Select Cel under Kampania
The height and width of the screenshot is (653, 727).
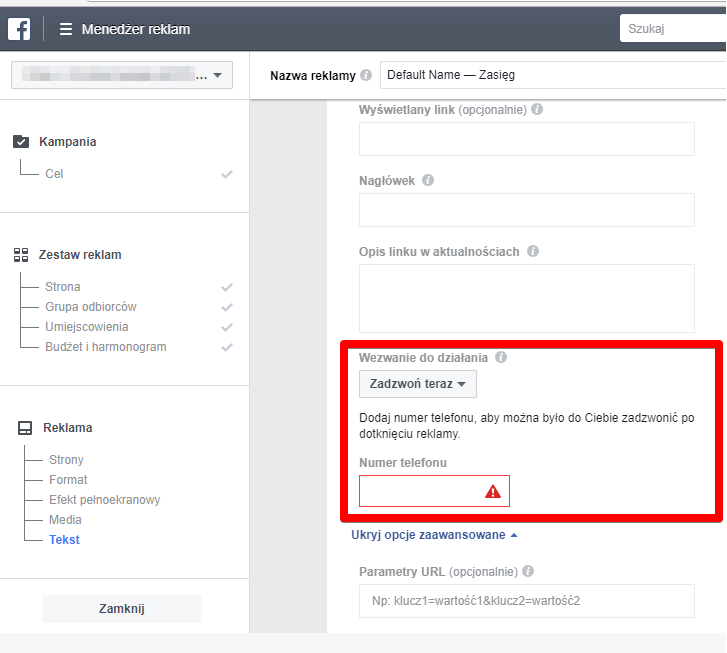54,173
